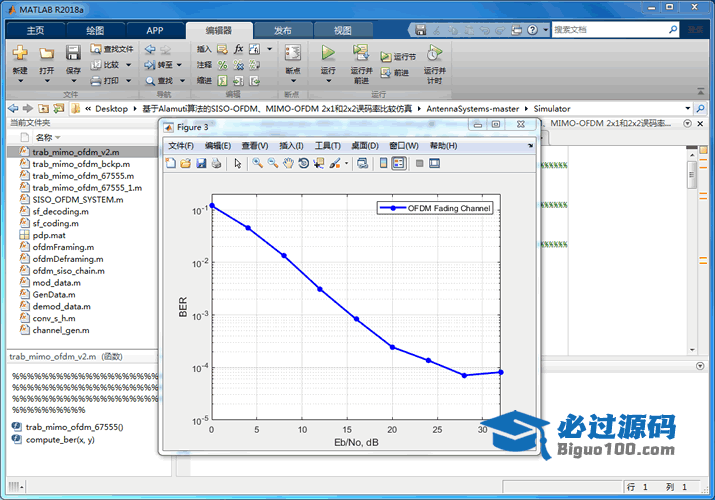Click the Save (保存) icon in the editor ribbon
The image size is (715, 500).
tap(73, 54)
